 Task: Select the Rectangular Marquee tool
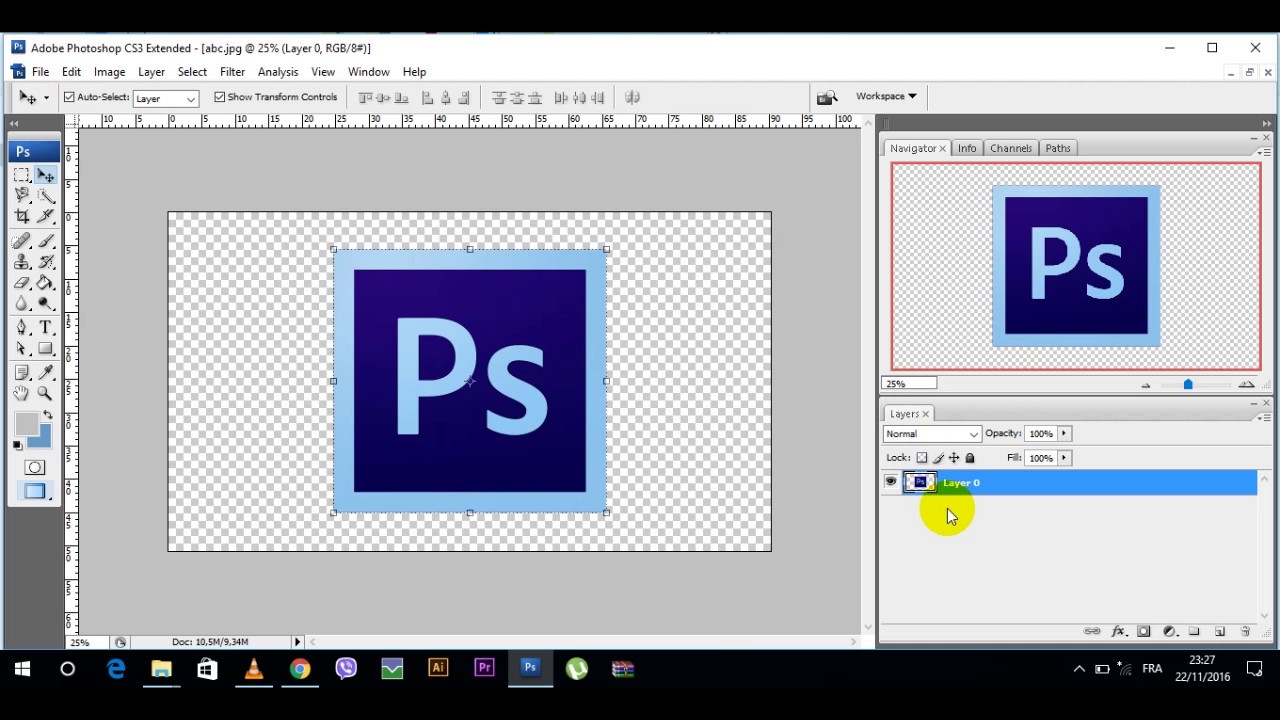(x=22, y=175)
